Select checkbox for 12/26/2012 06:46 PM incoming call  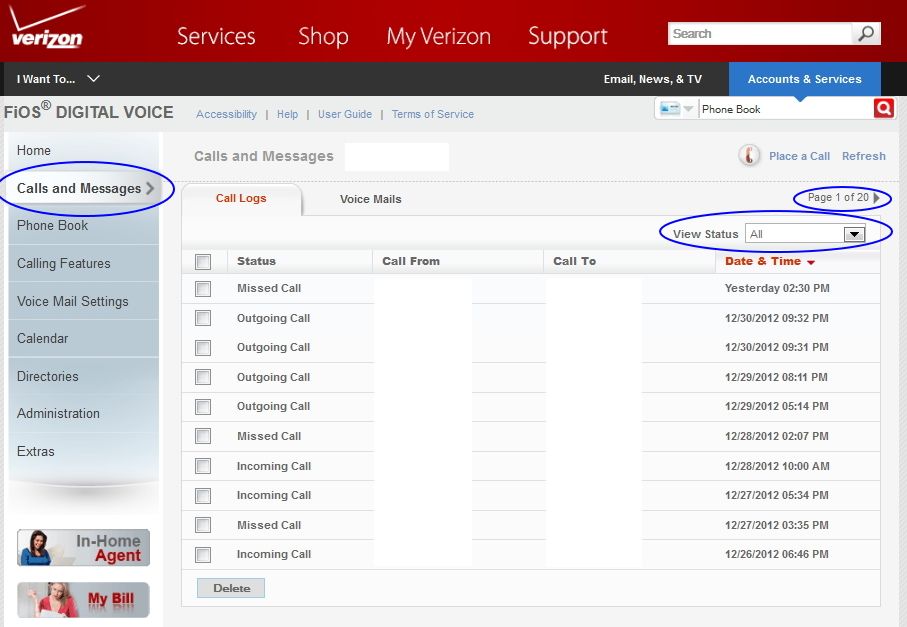pos(204,555)
